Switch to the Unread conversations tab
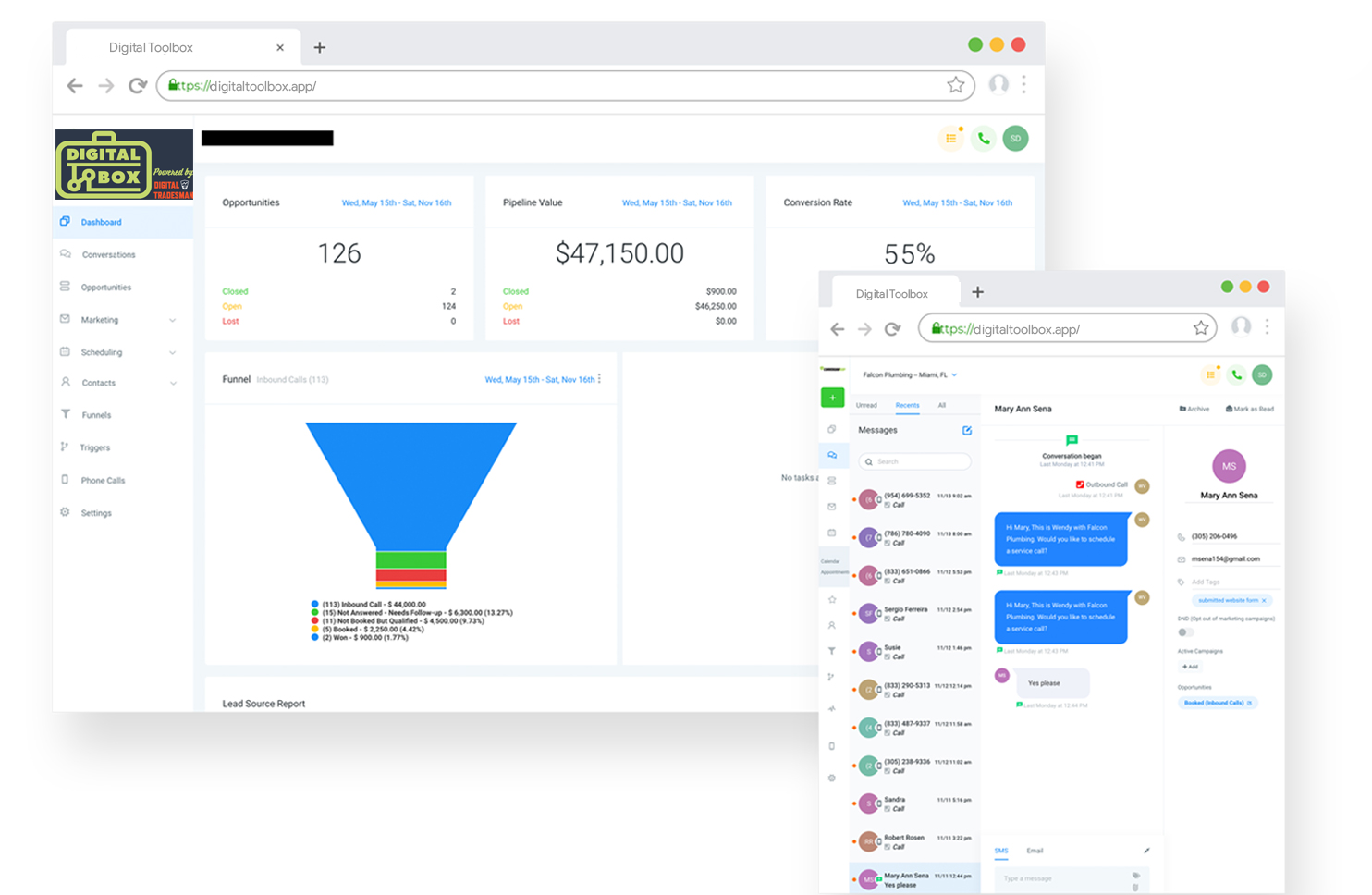 pos(866,405)
